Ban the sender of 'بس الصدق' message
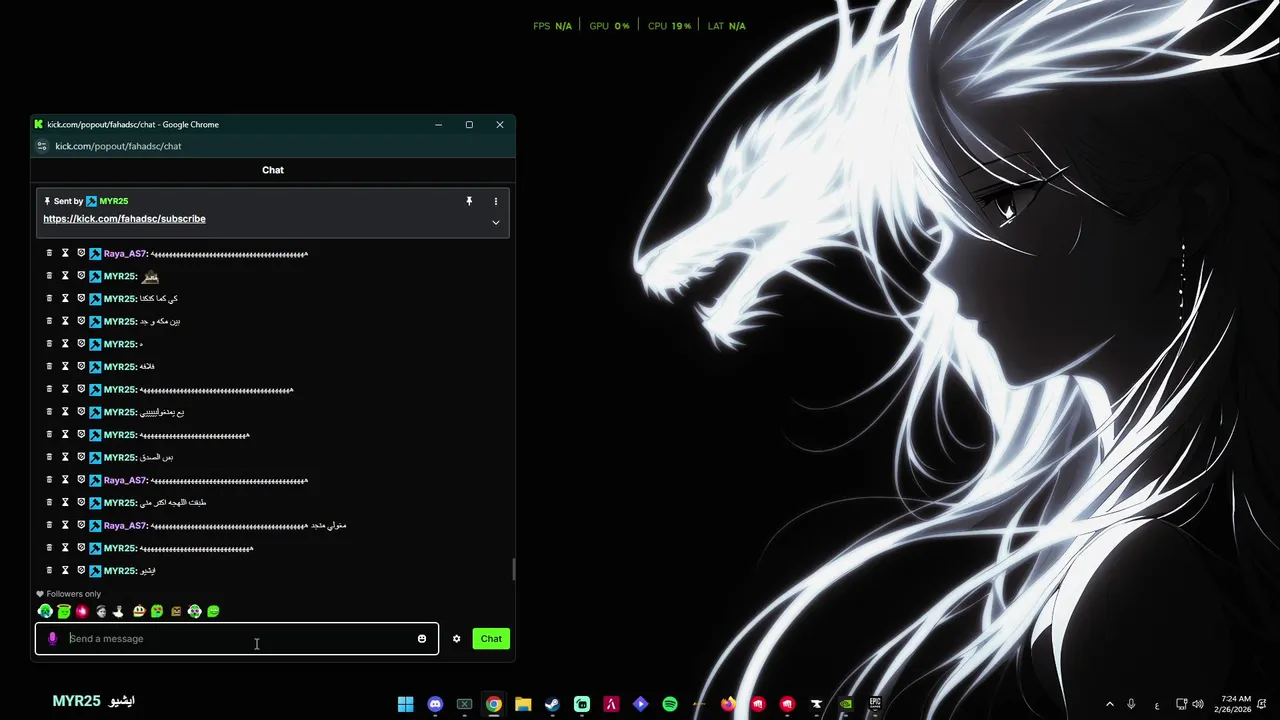The image size is (1280, 720). (81, 457)
